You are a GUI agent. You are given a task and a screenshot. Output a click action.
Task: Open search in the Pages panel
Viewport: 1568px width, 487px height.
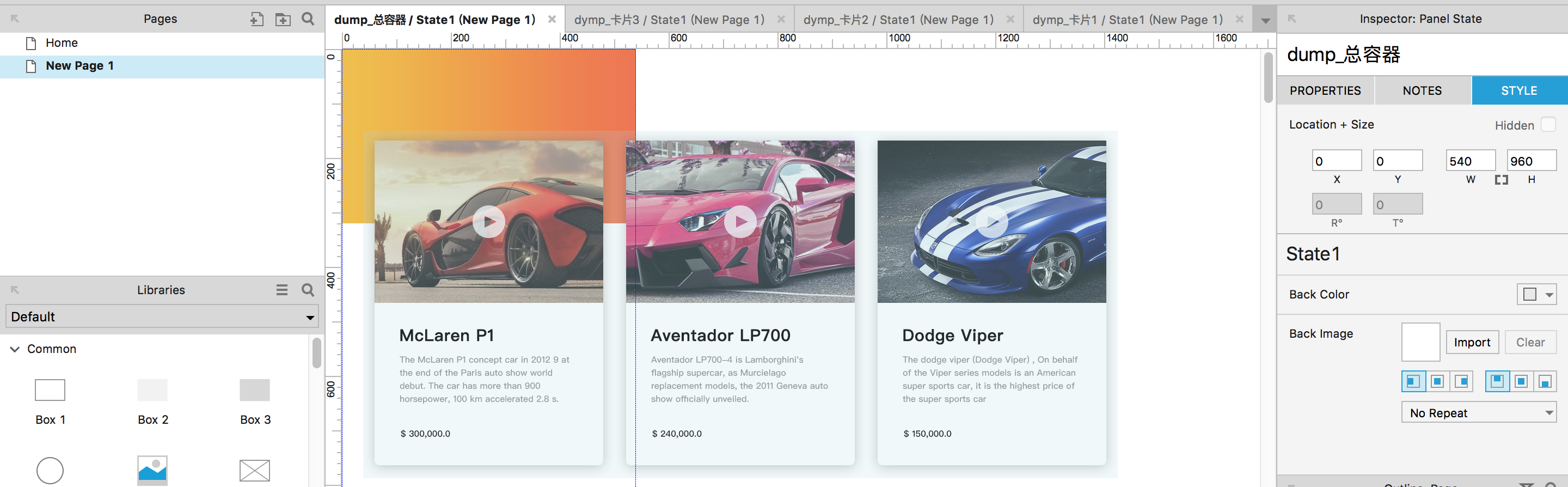(x=308, y=19)
